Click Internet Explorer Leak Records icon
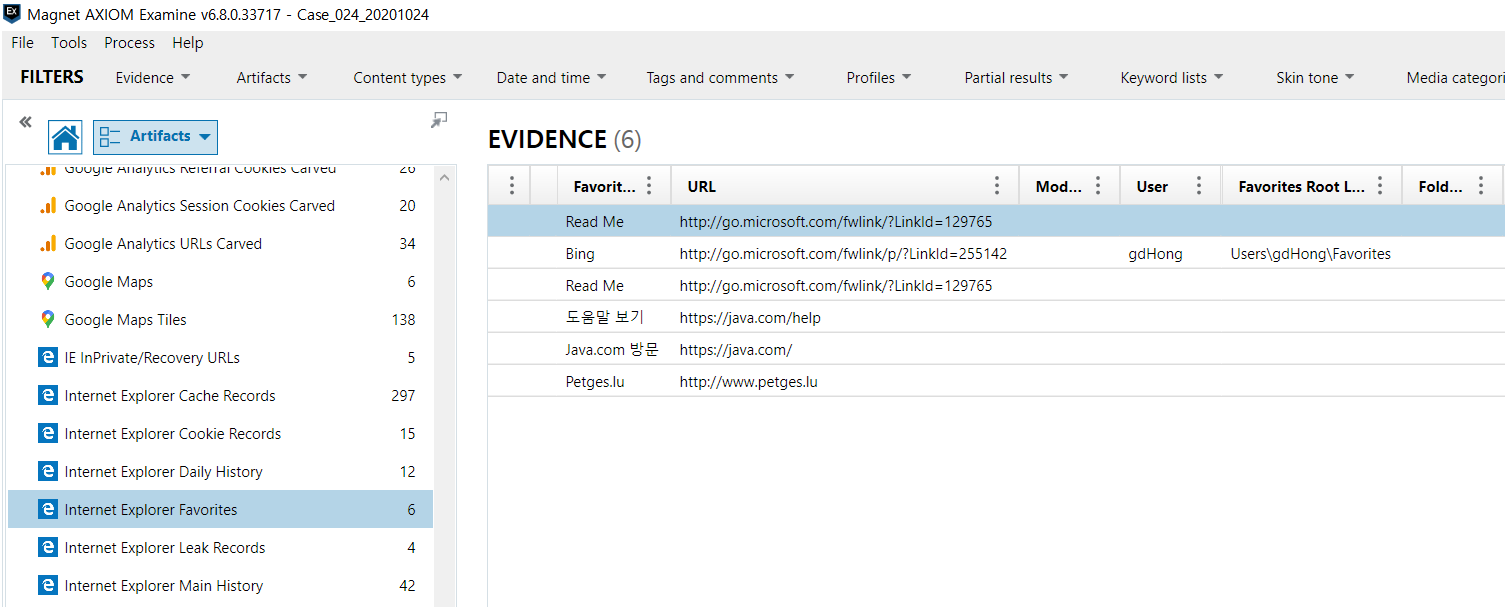Screen dimensions: 1505x607 tap(47, 548)
